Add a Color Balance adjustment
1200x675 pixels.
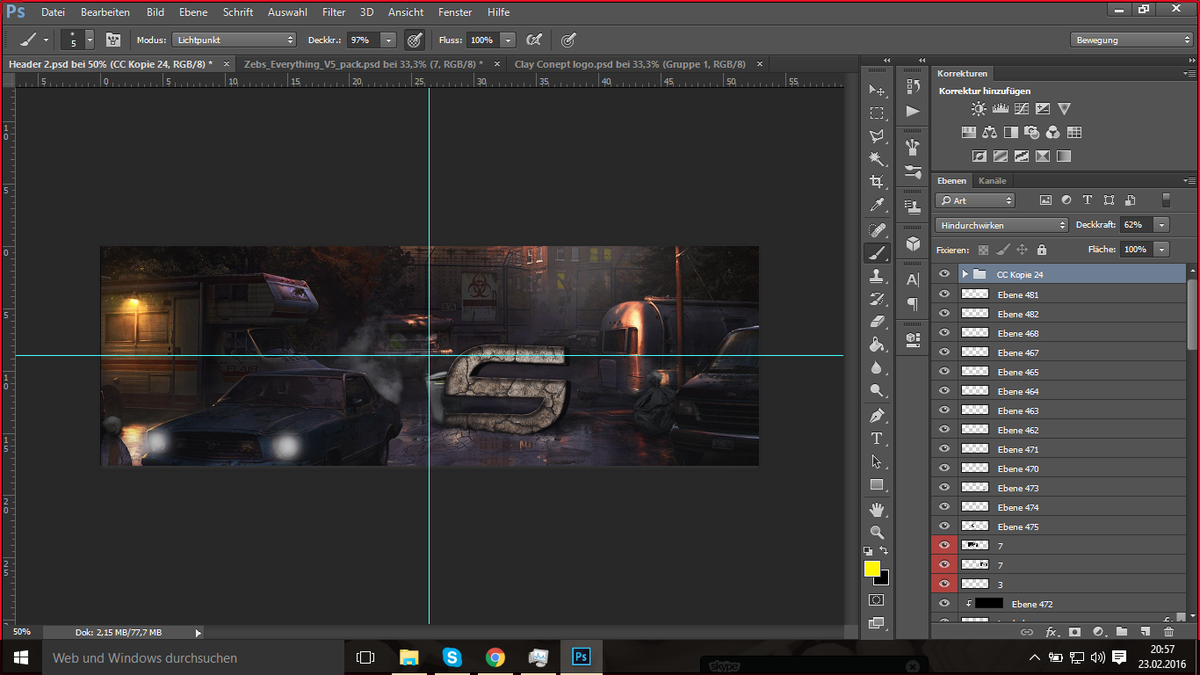[990, 132]
